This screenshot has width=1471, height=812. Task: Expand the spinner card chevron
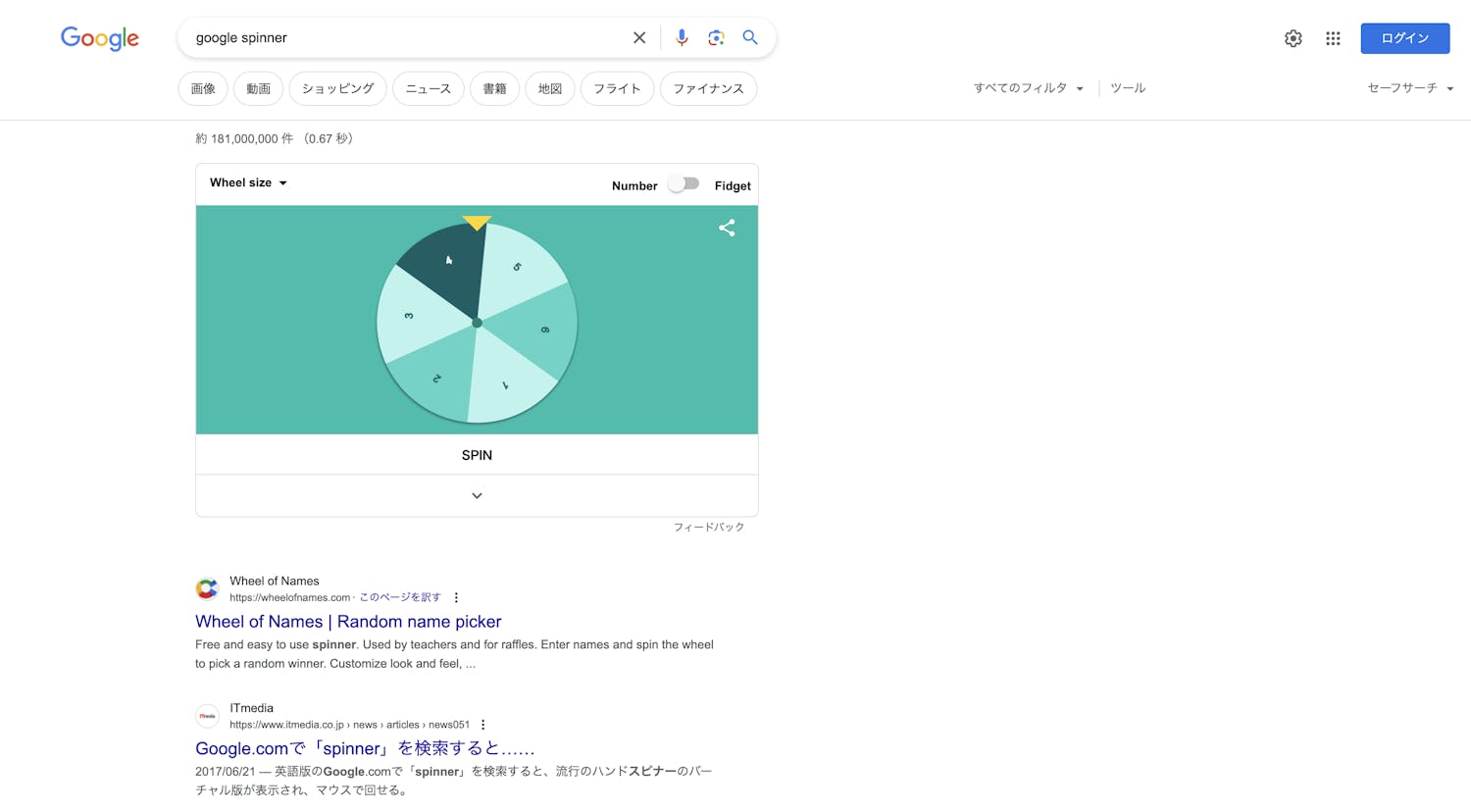click(477, 496)
